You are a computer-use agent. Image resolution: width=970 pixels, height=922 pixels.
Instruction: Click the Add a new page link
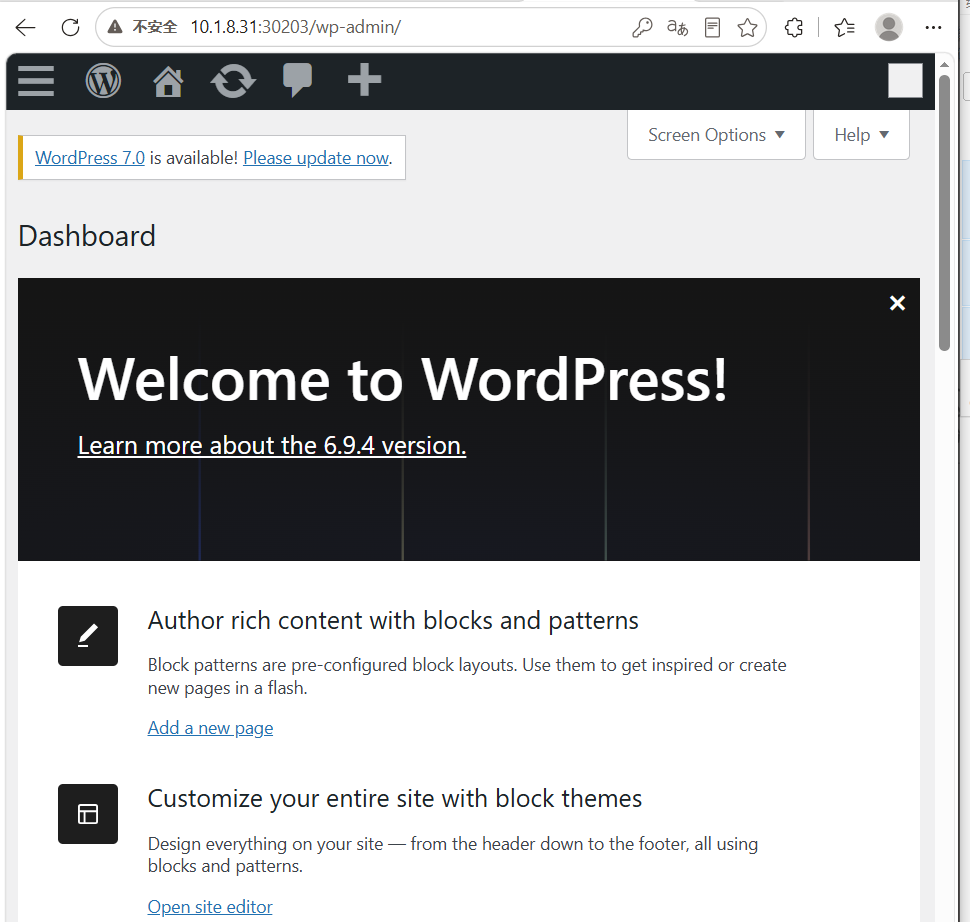(210, 728)
